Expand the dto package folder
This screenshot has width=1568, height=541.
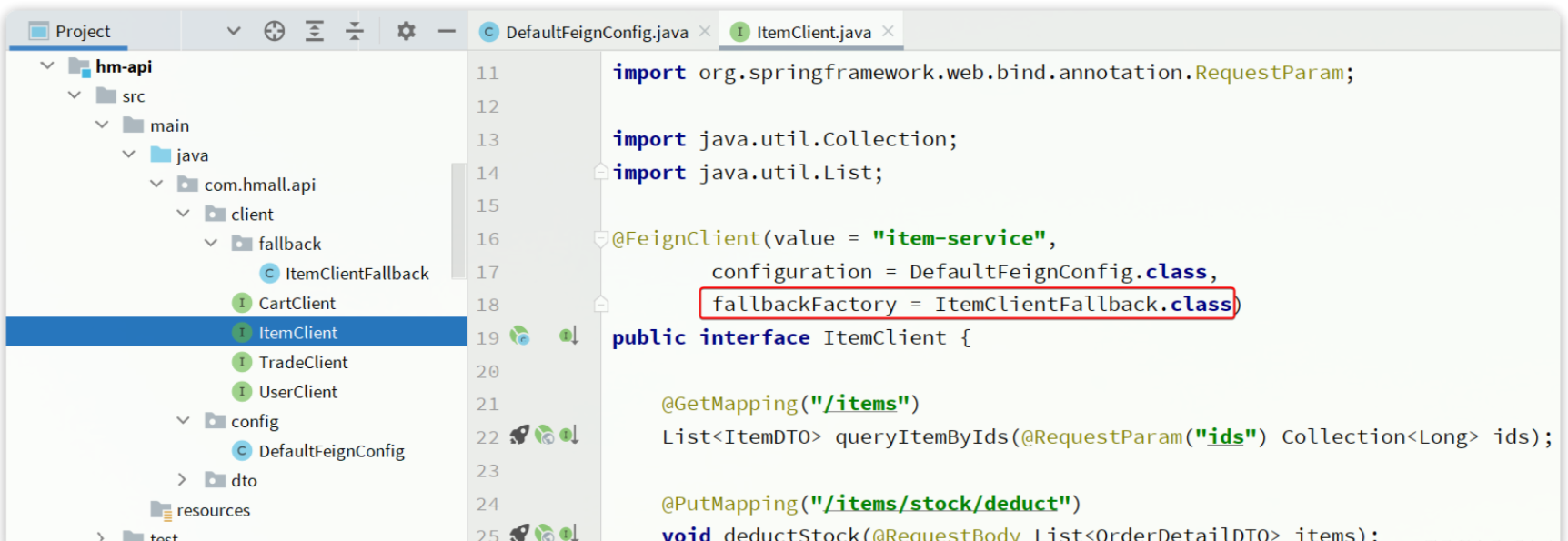pyautogui.click(x=182, y=480)
